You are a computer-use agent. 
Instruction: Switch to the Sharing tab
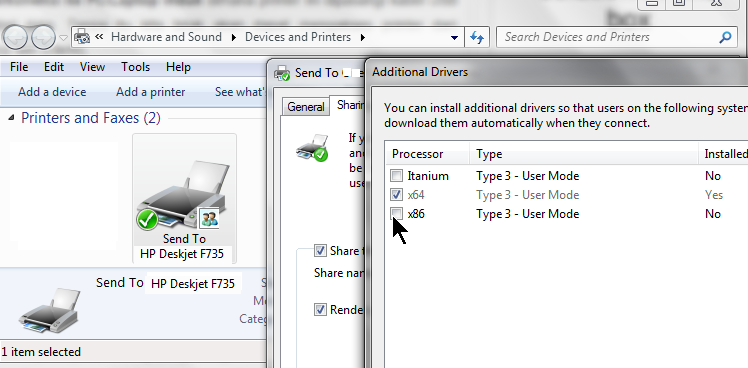tap(350, 105)
